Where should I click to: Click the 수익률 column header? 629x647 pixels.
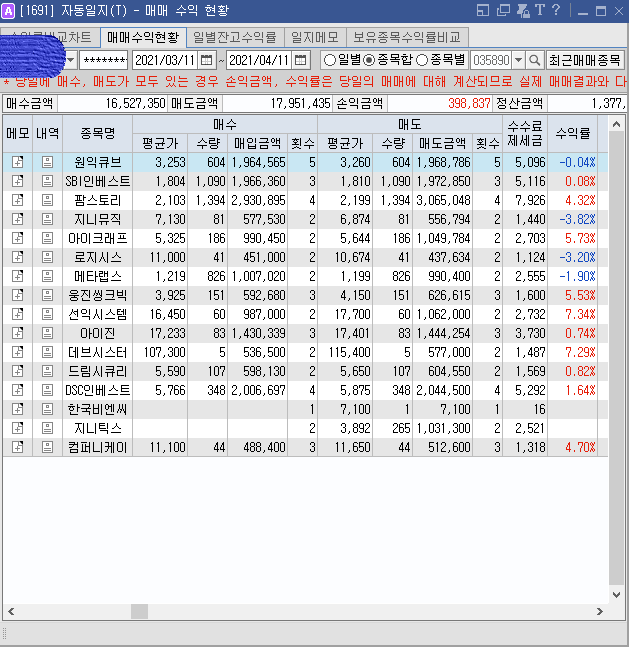click(x=573, y=132)
